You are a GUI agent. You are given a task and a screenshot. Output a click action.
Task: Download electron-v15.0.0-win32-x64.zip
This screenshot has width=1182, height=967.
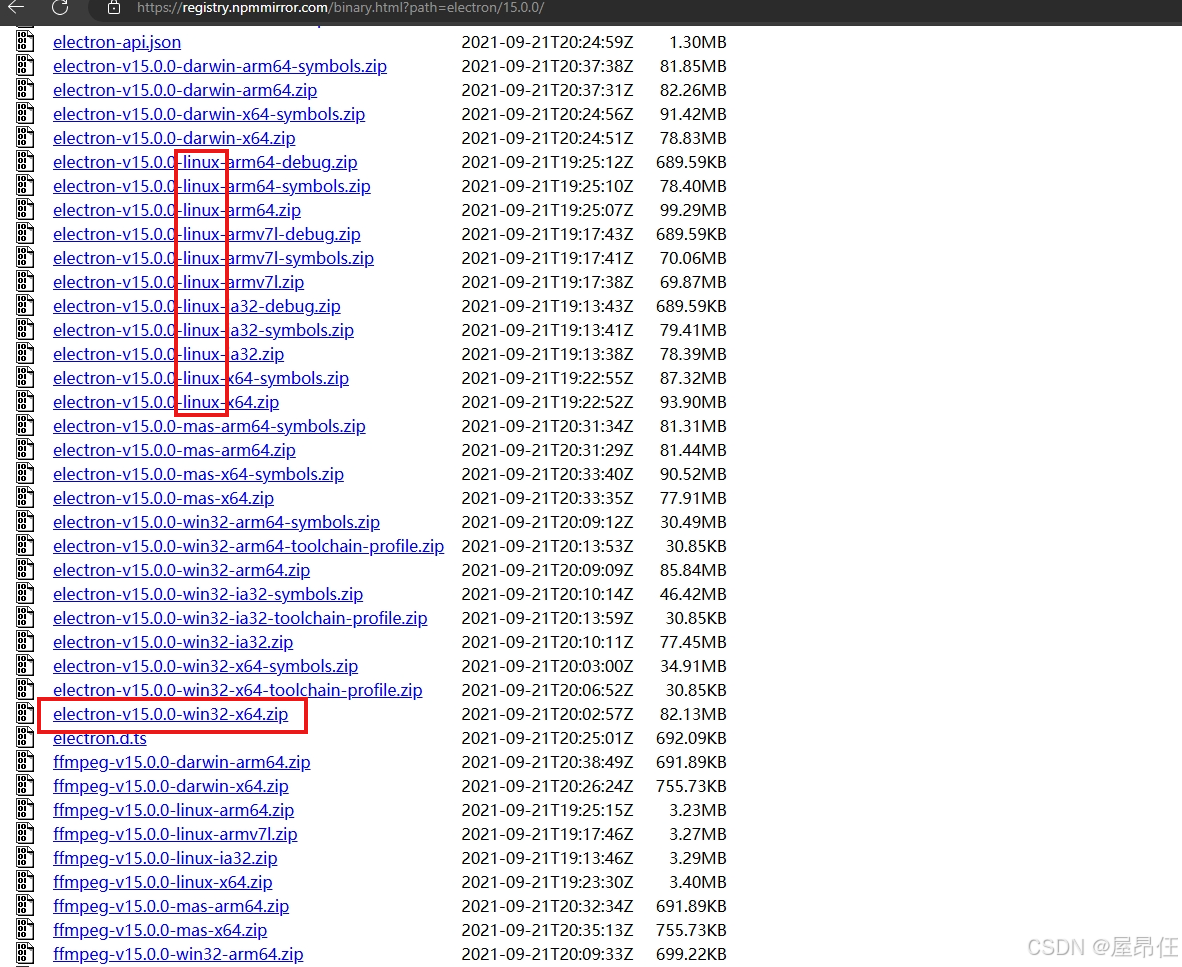click(170, 715)
